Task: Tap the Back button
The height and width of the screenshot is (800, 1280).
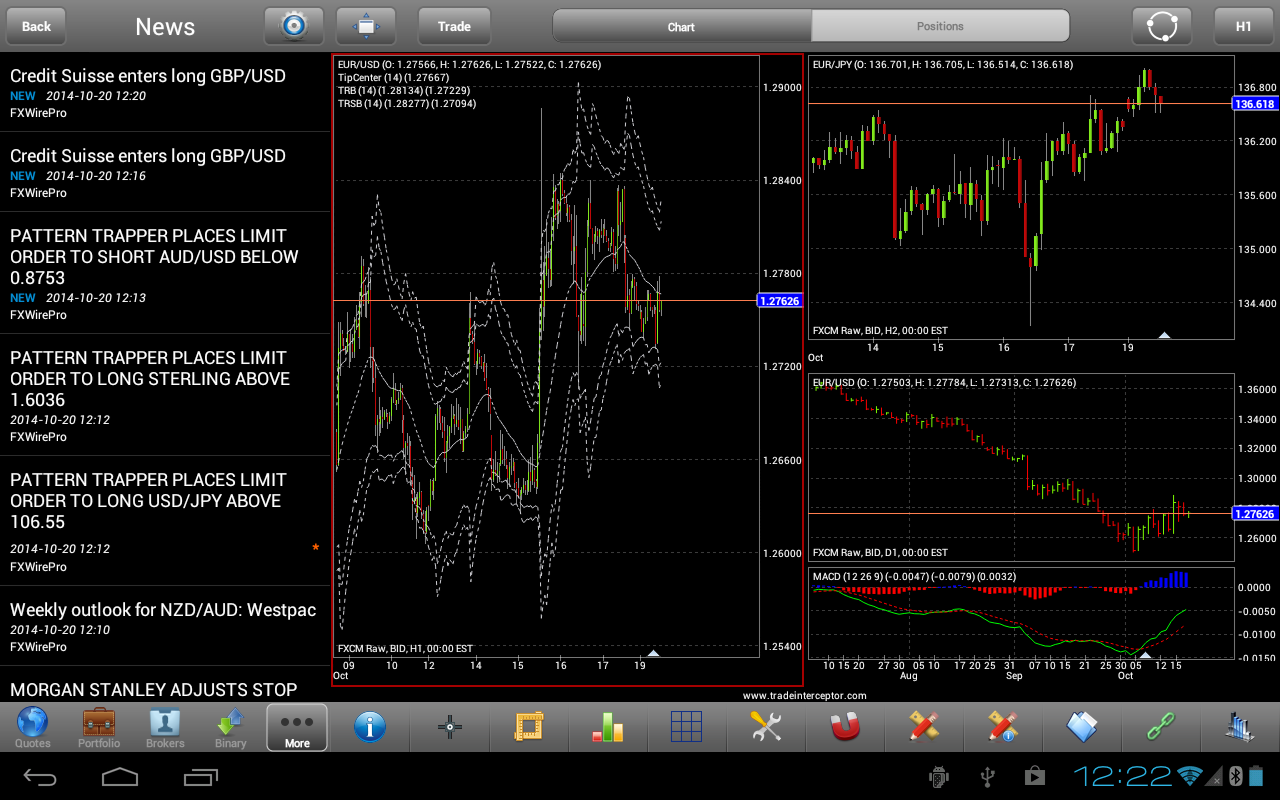Action: (x=36, y=27)
